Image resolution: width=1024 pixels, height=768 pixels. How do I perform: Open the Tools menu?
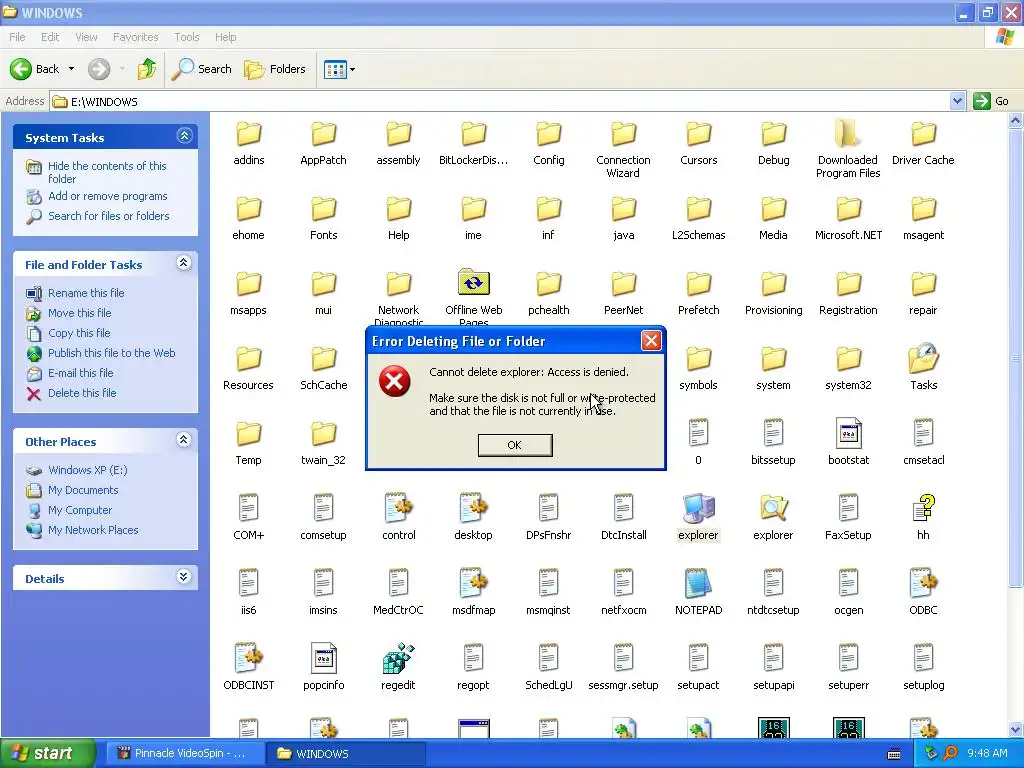(x=186, y=37)
